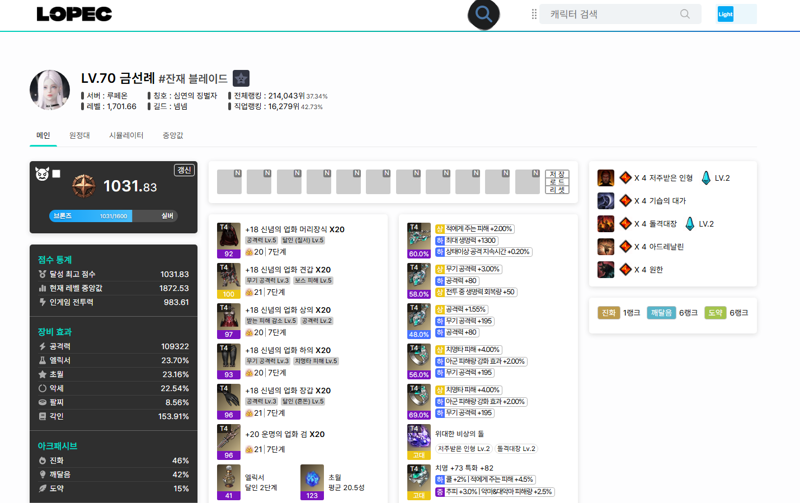Click the bronze compass rank badge
800x503 pixels.
point(84,186)
